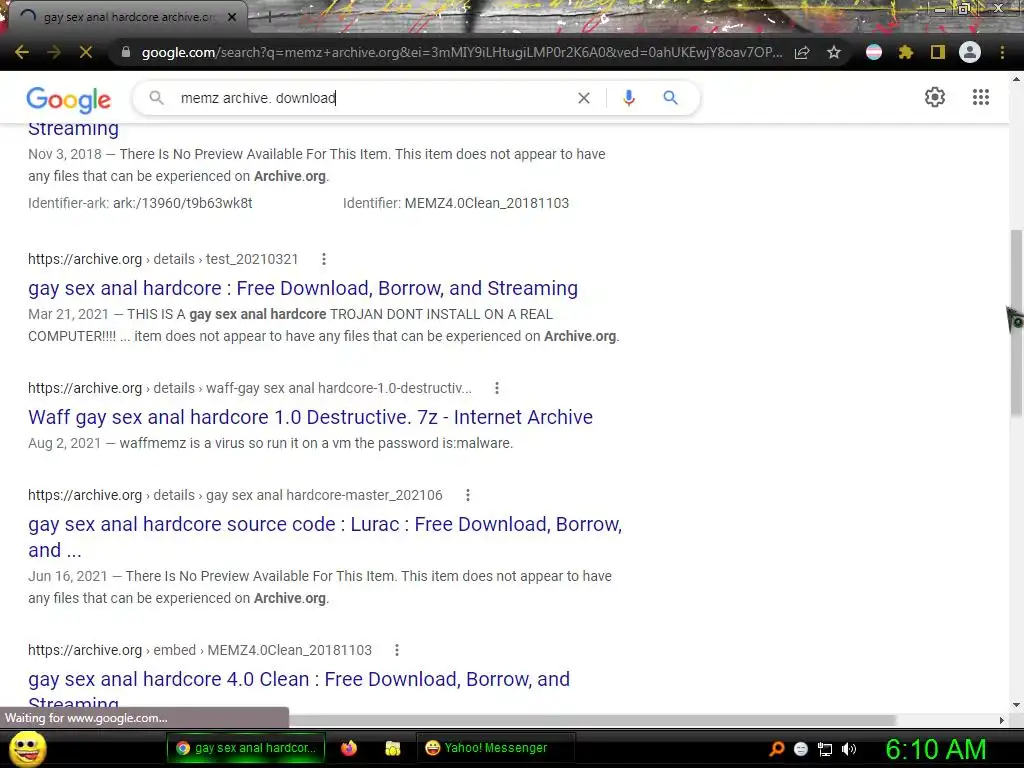Image resolution: width=1024 pixels, height=768 pixels.
Task: Click the horizontal scrollbar thumb
Action: pyautogui.click(x=593, y=720)
